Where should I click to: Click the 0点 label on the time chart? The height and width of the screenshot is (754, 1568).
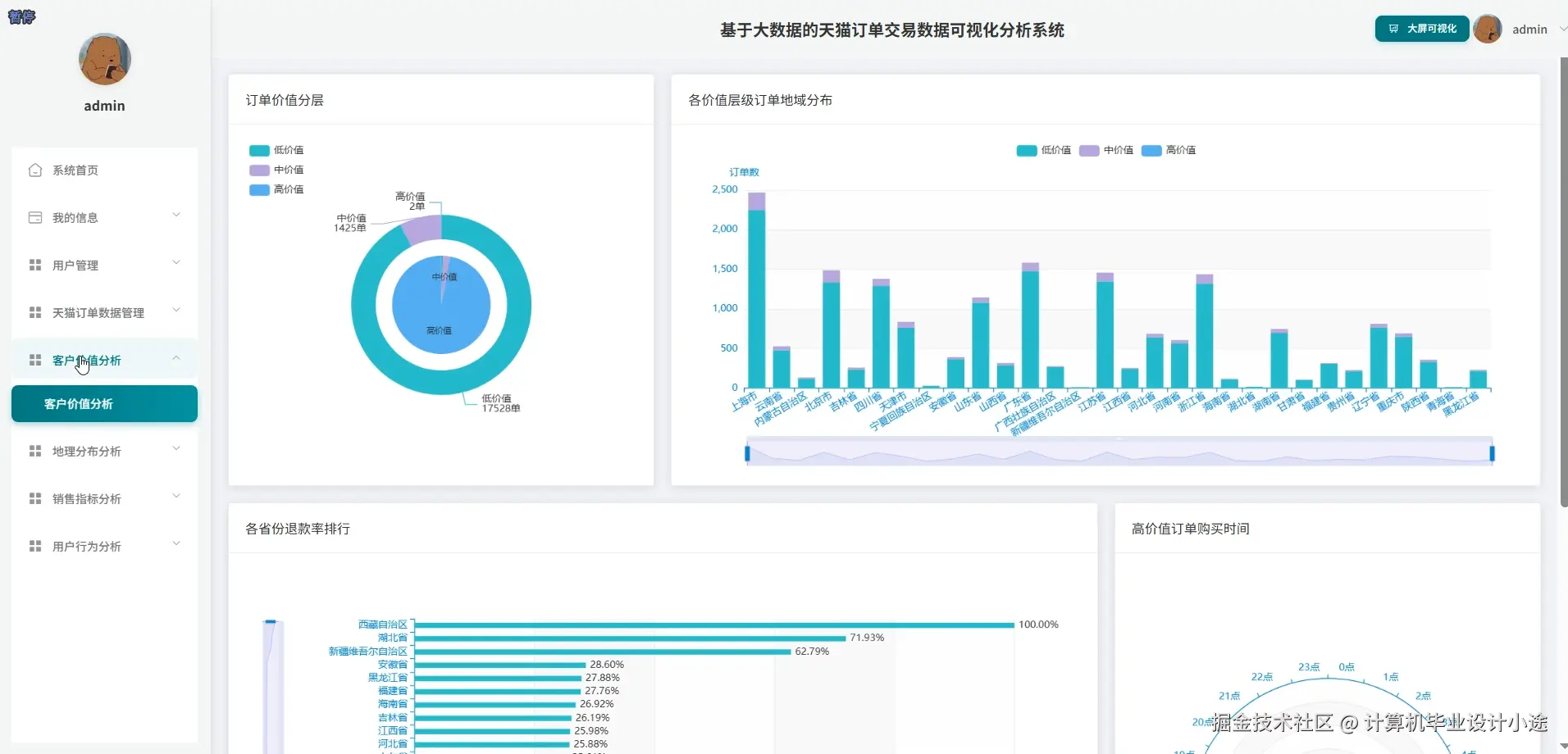point(1347,667)
